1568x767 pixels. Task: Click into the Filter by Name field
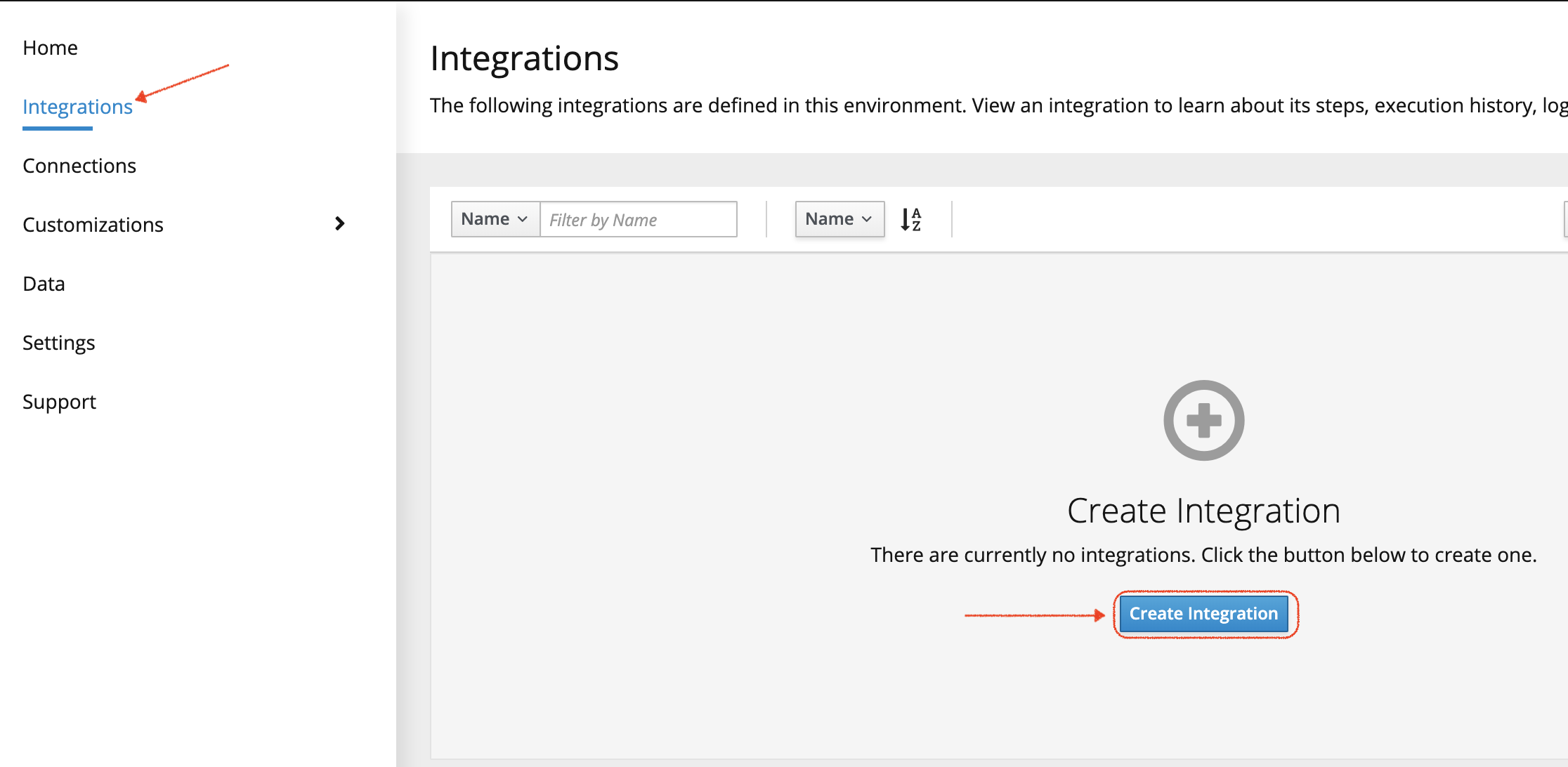[638, 219]
